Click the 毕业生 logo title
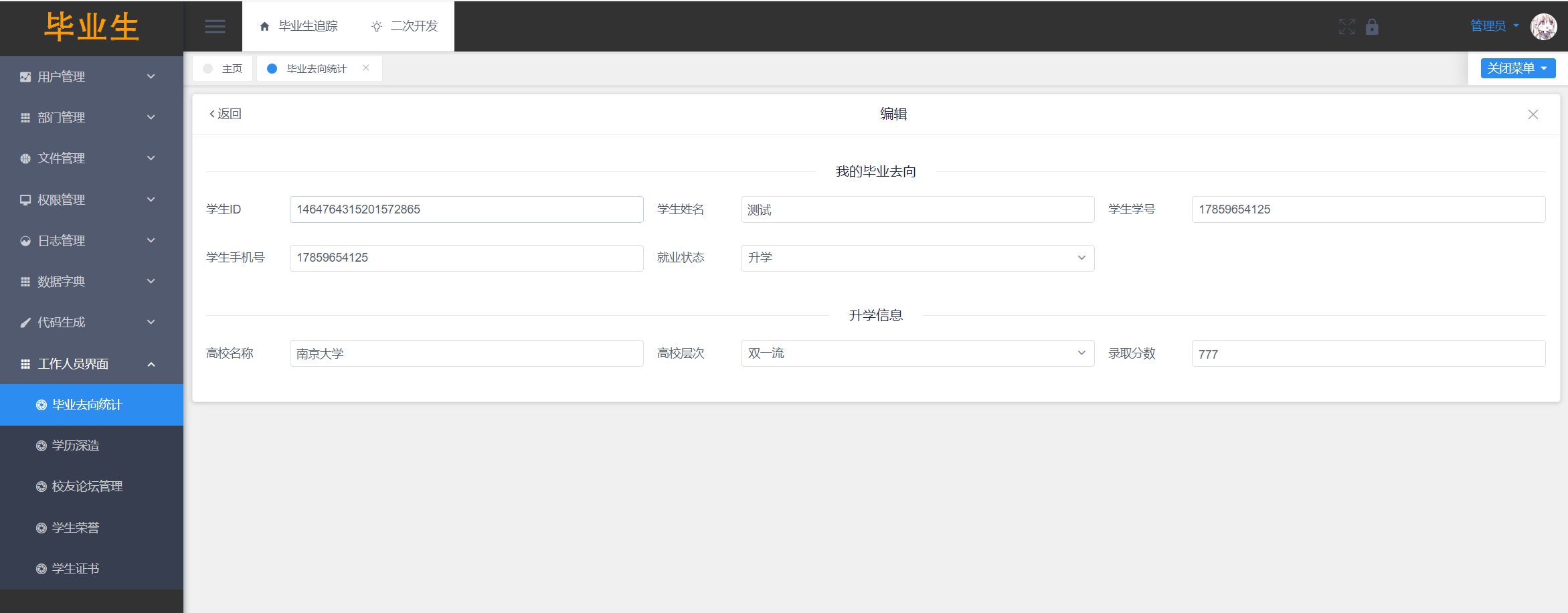 click(x=92, y=27)
